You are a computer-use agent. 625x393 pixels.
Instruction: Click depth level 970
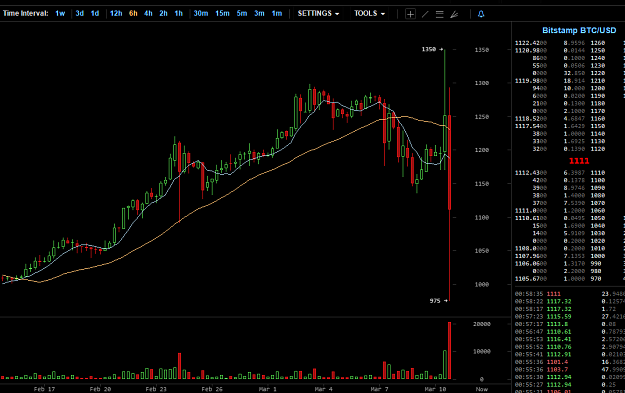point(596,279)
